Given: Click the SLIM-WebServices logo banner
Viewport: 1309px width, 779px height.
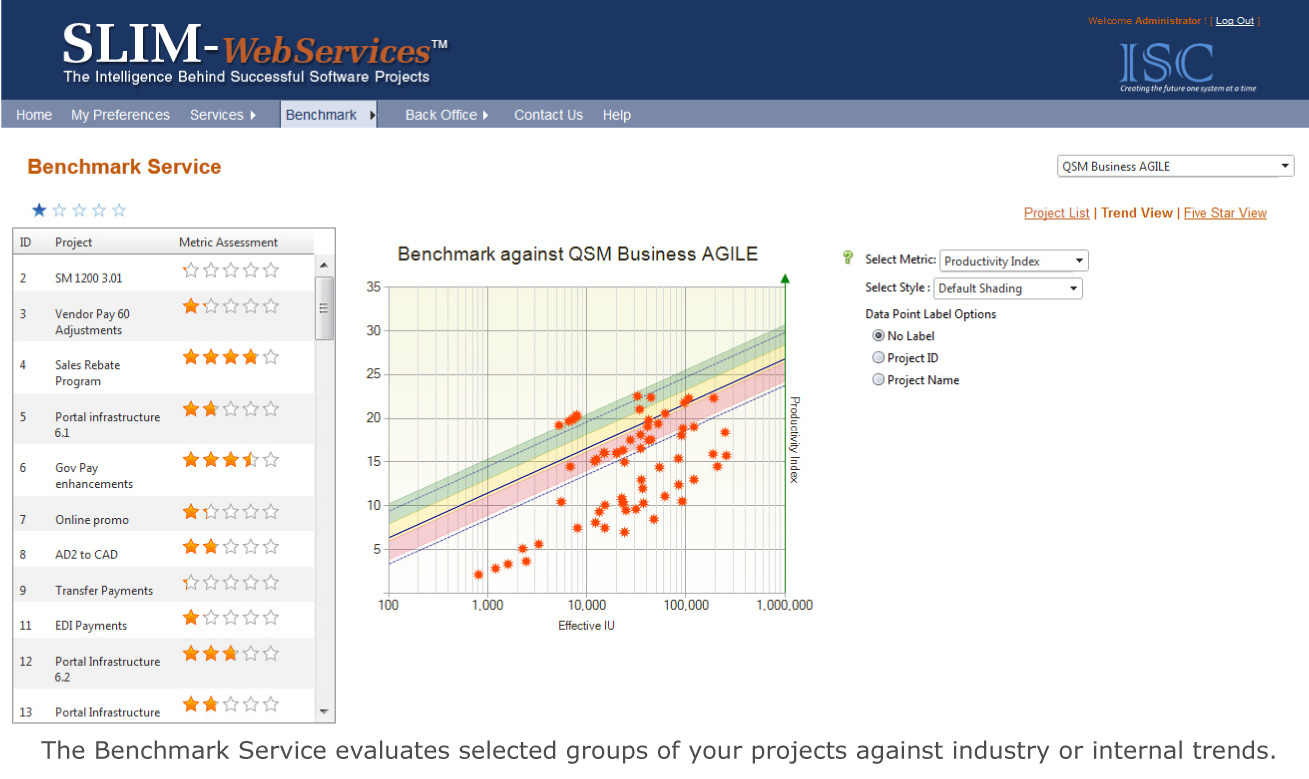Looking at the screenshot, I should (x=255, y=54).
